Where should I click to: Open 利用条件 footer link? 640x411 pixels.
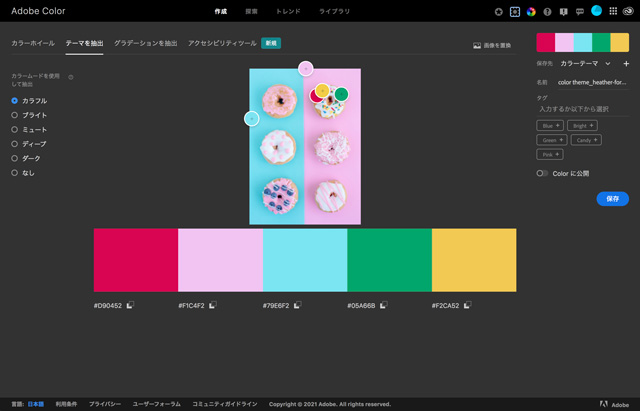pos(67,404)
